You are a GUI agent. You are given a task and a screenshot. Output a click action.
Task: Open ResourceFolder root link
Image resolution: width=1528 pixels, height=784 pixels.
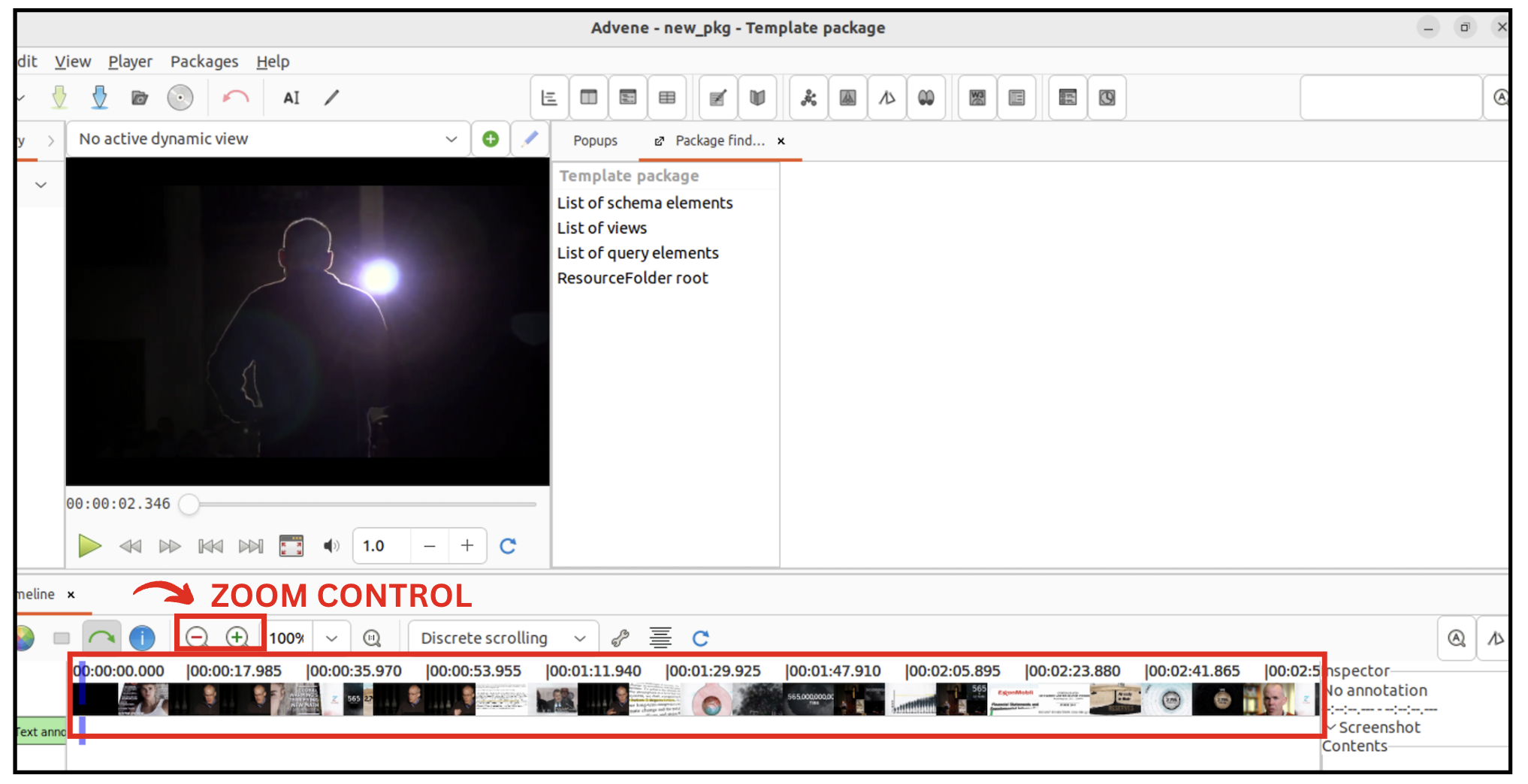point(633,278)
